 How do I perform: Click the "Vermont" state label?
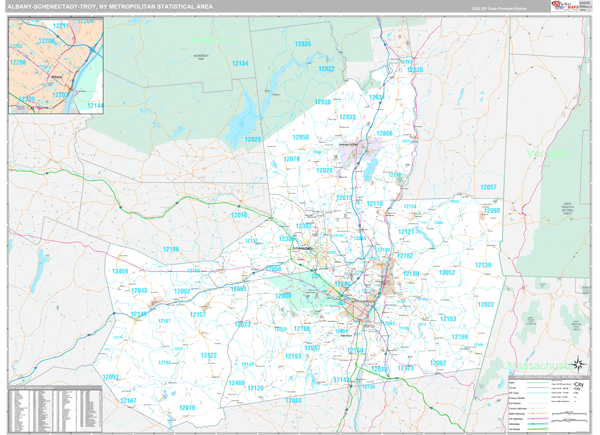548,154
